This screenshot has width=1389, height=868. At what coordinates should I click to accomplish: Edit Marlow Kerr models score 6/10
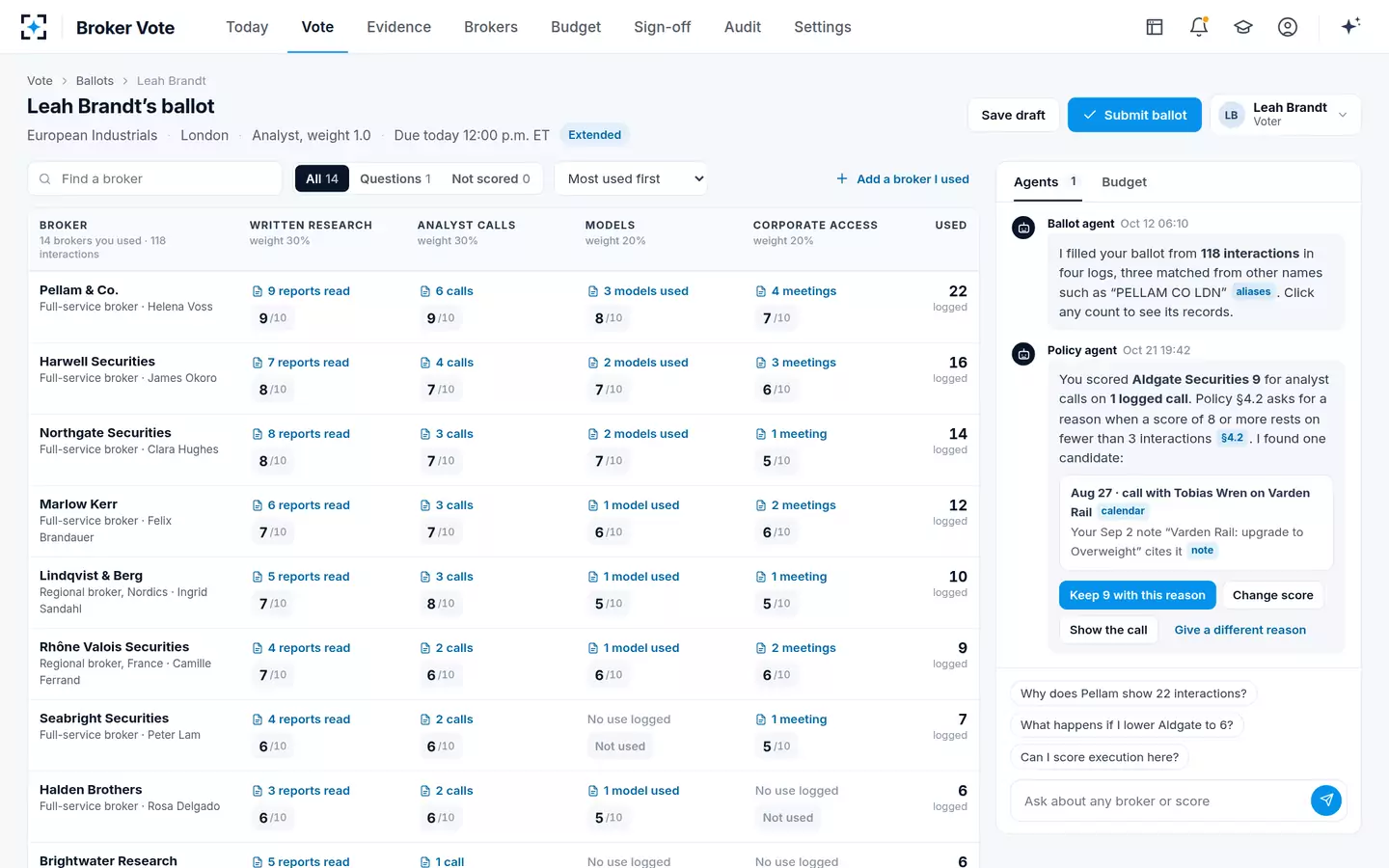pos(608,532)
